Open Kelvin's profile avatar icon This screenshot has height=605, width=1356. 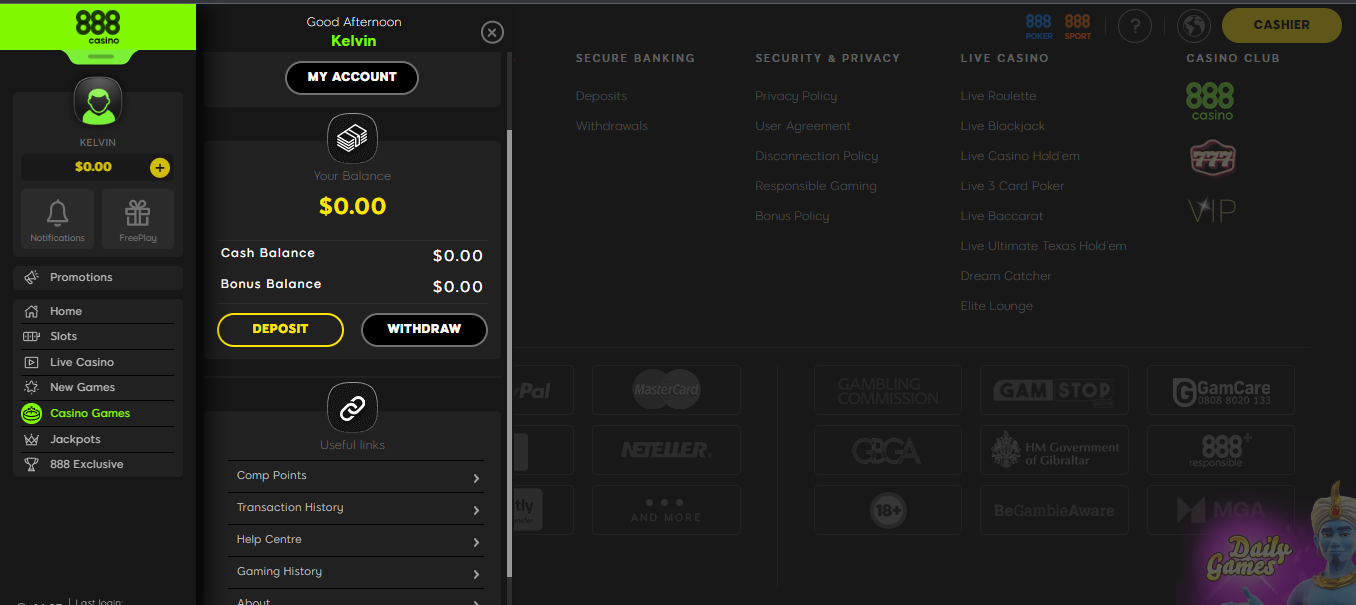pos(97,102)
